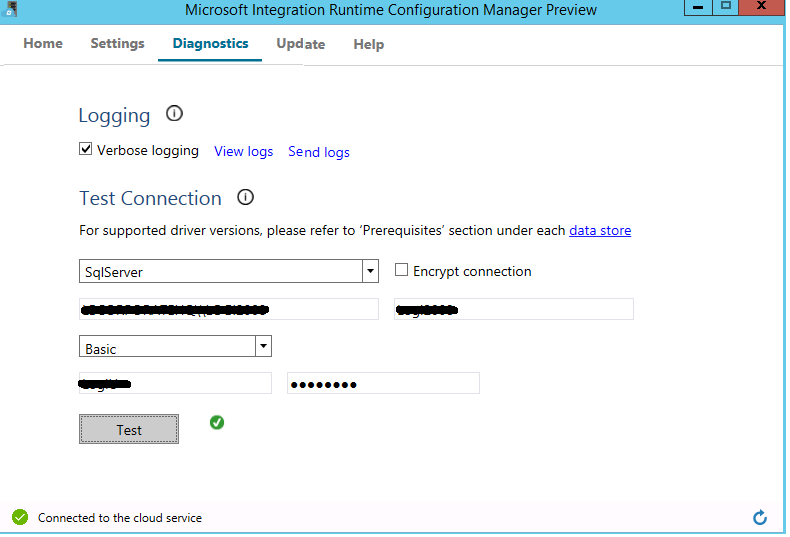The image size is (790, 537).
Task: Maximize the Configuration Manager window
Action: [726, 7]
